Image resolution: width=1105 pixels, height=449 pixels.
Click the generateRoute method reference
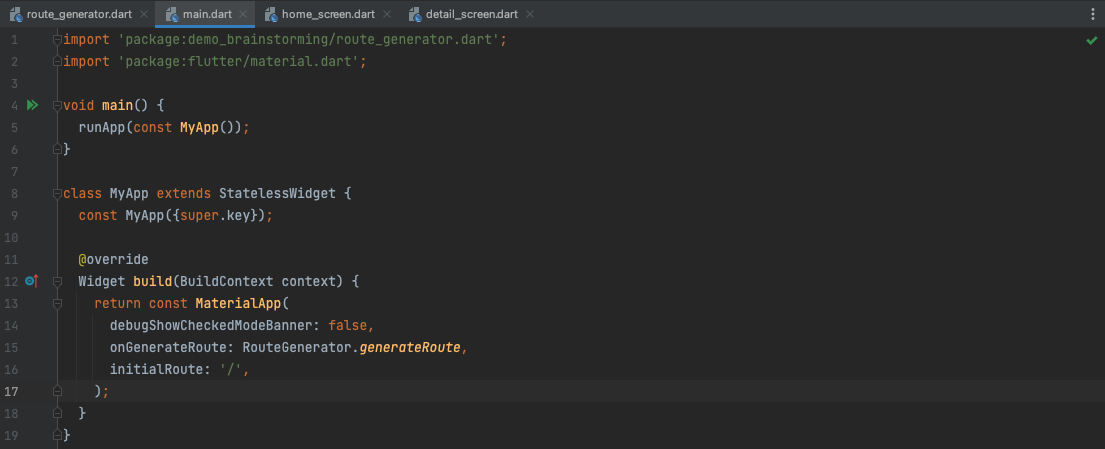[x=410, y=347]
